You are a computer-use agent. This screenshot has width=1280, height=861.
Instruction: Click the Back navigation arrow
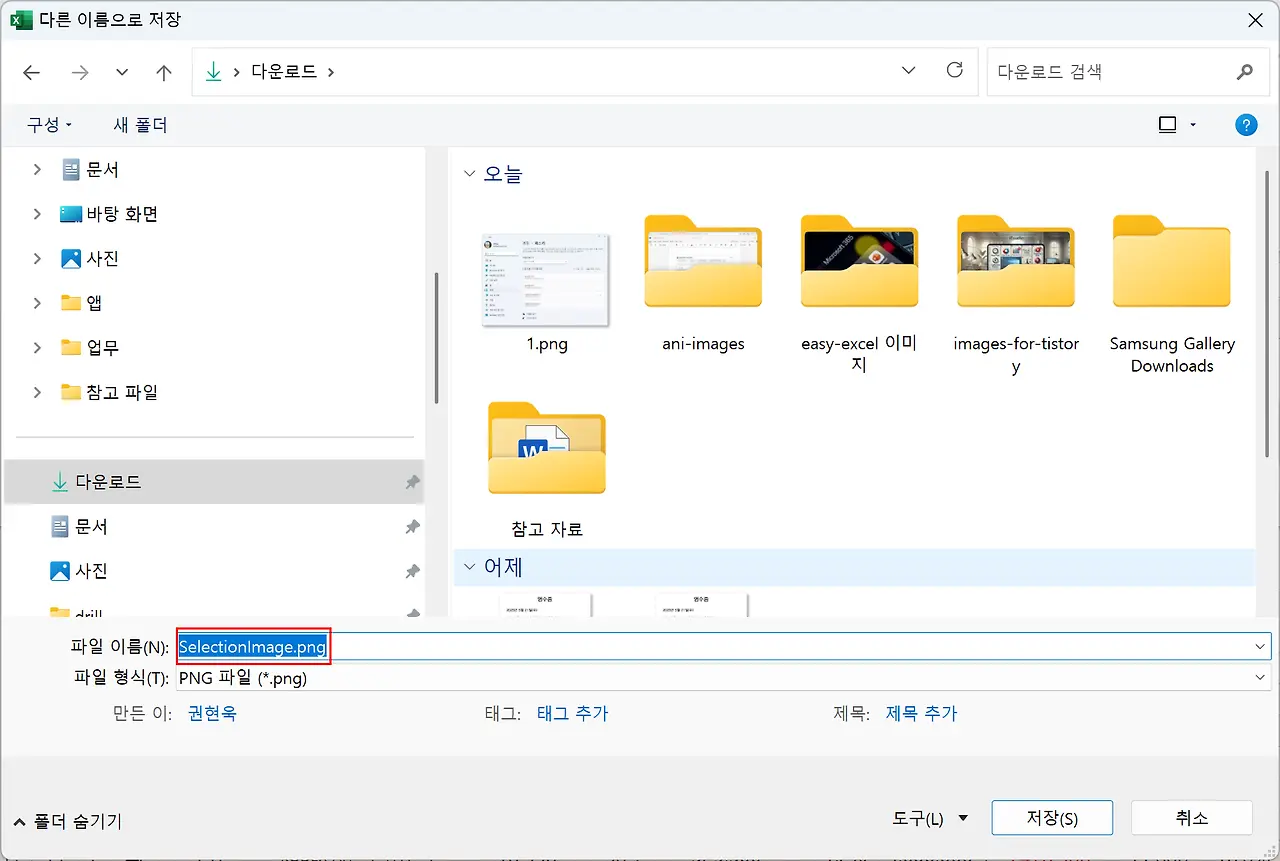coord(32,72)
